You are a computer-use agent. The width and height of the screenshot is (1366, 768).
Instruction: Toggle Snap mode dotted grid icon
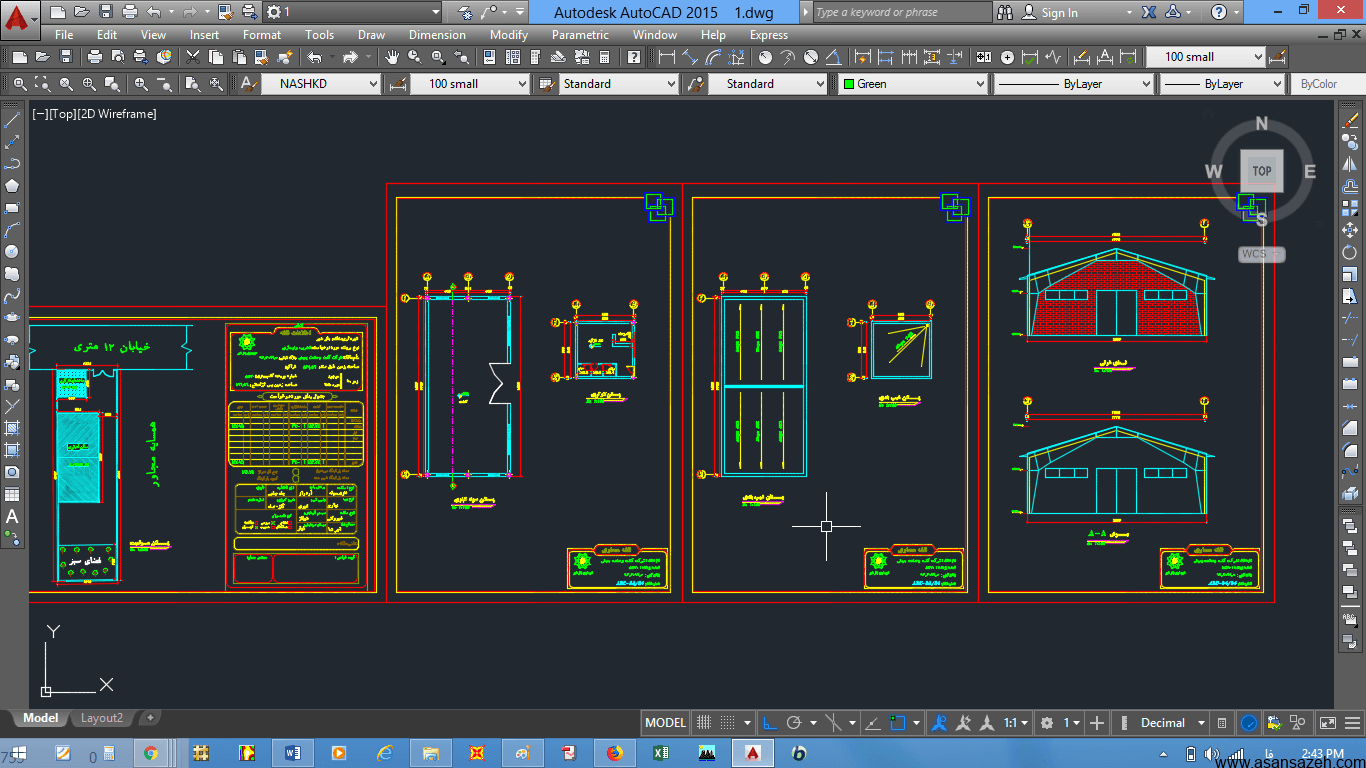click(729, 723)
